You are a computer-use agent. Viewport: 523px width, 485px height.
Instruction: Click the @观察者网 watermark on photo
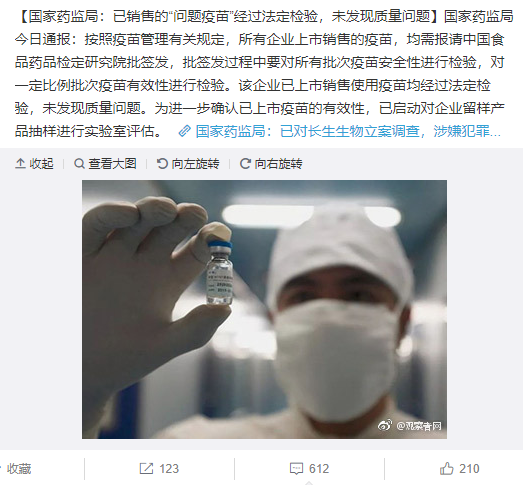(x=410, y=426)
